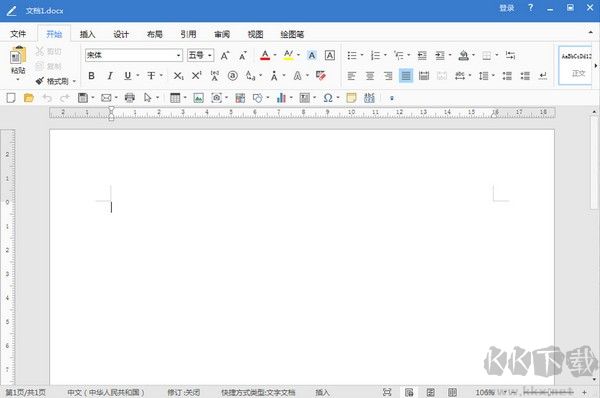Open file with folder icon
600x398 pixels.
coord(29,98)
